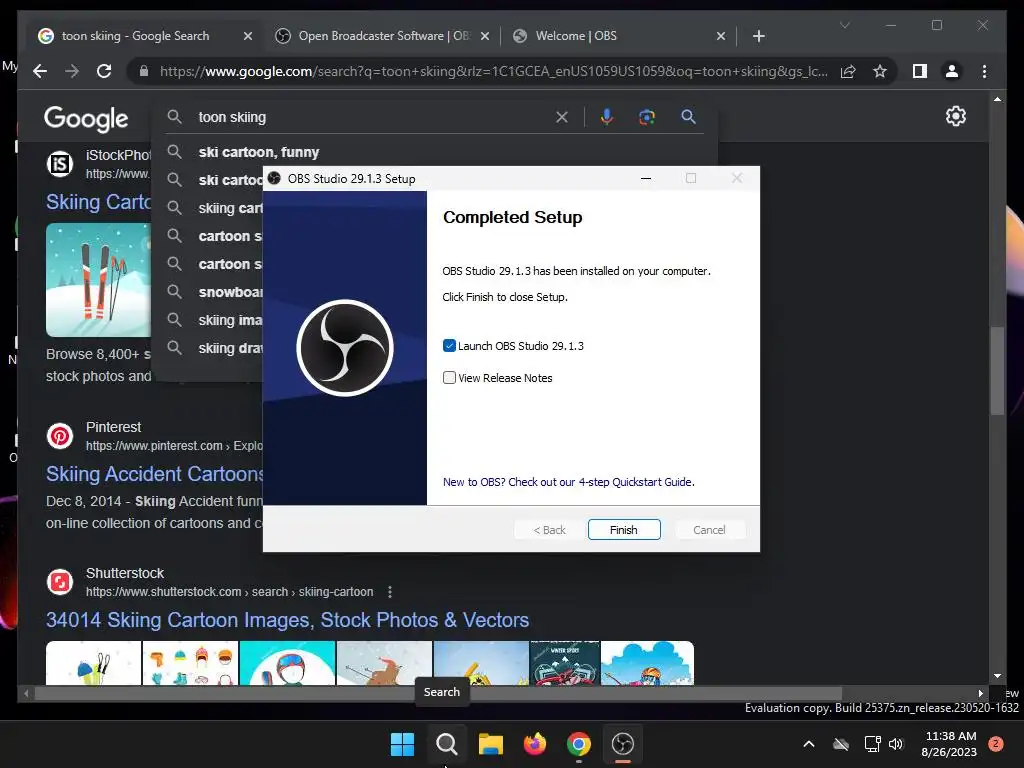Close the Open Broadcaster Software tab
1024x768 pixels.
pos(485,37)
